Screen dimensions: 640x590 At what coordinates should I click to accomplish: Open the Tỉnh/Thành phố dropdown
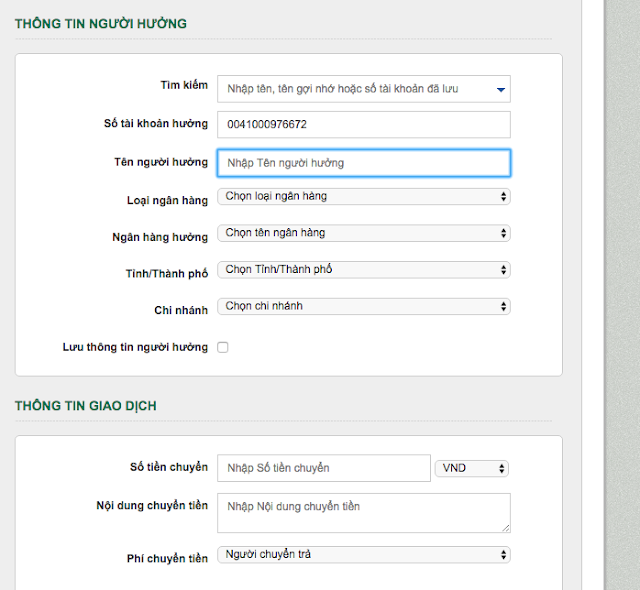[364, 269]
